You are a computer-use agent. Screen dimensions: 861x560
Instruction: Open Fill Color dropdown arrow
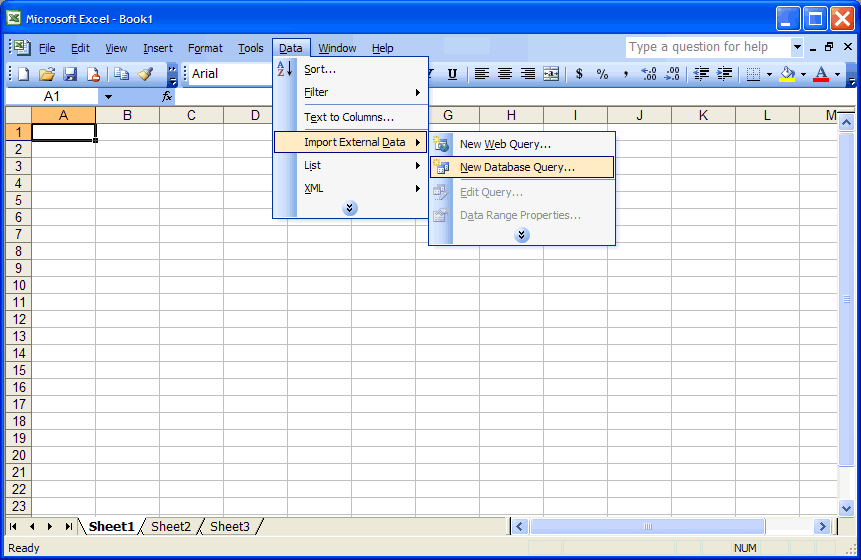[x=803, y=74]
